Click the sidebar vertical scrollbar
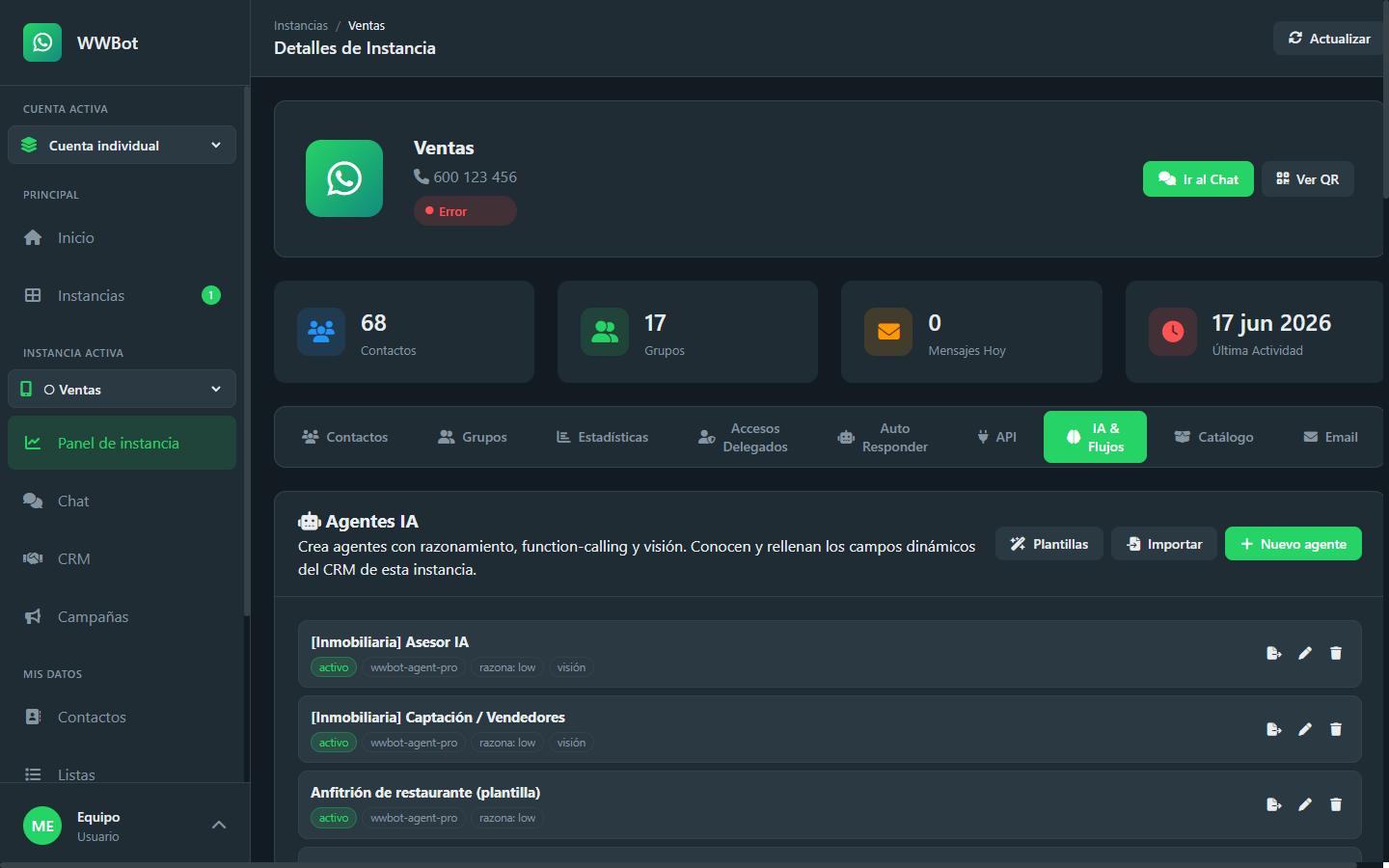The image size is (1389, 868). 247,352
